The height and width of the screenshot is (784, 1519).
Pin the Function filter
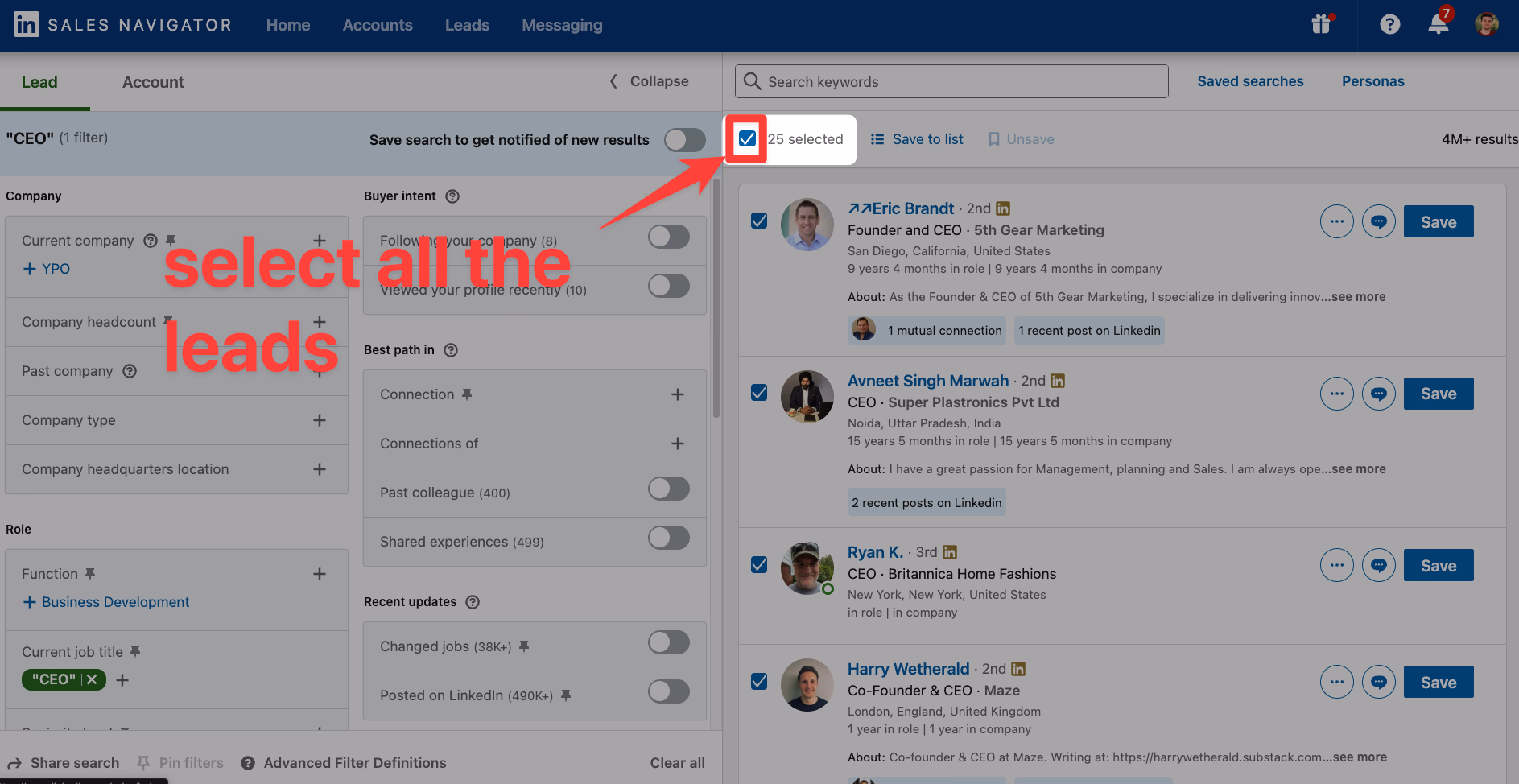[90, 574]
